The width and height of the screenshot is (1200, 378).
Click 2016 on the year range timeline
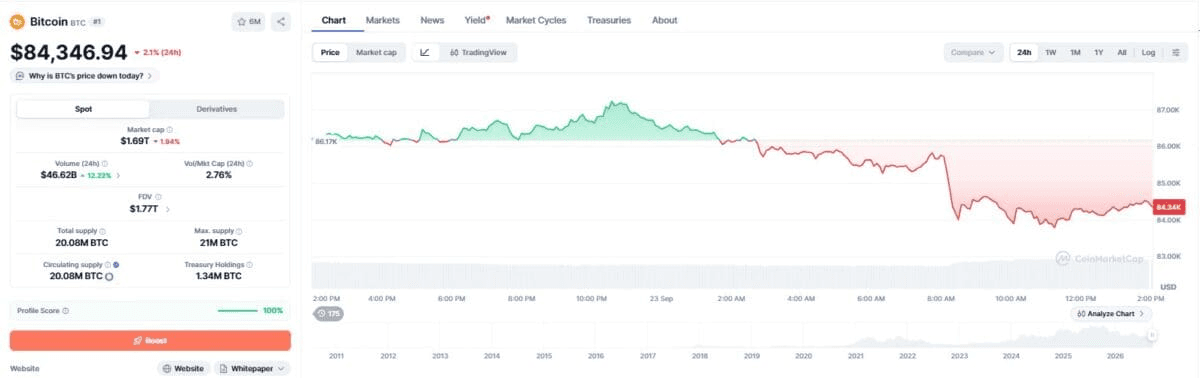[595, 356]
